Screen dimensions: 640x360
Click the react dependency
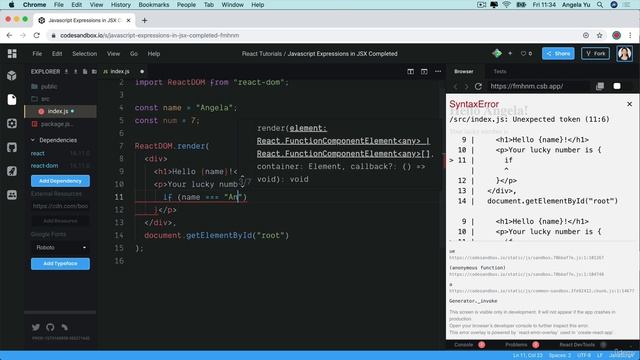click(x=60, y=153)
